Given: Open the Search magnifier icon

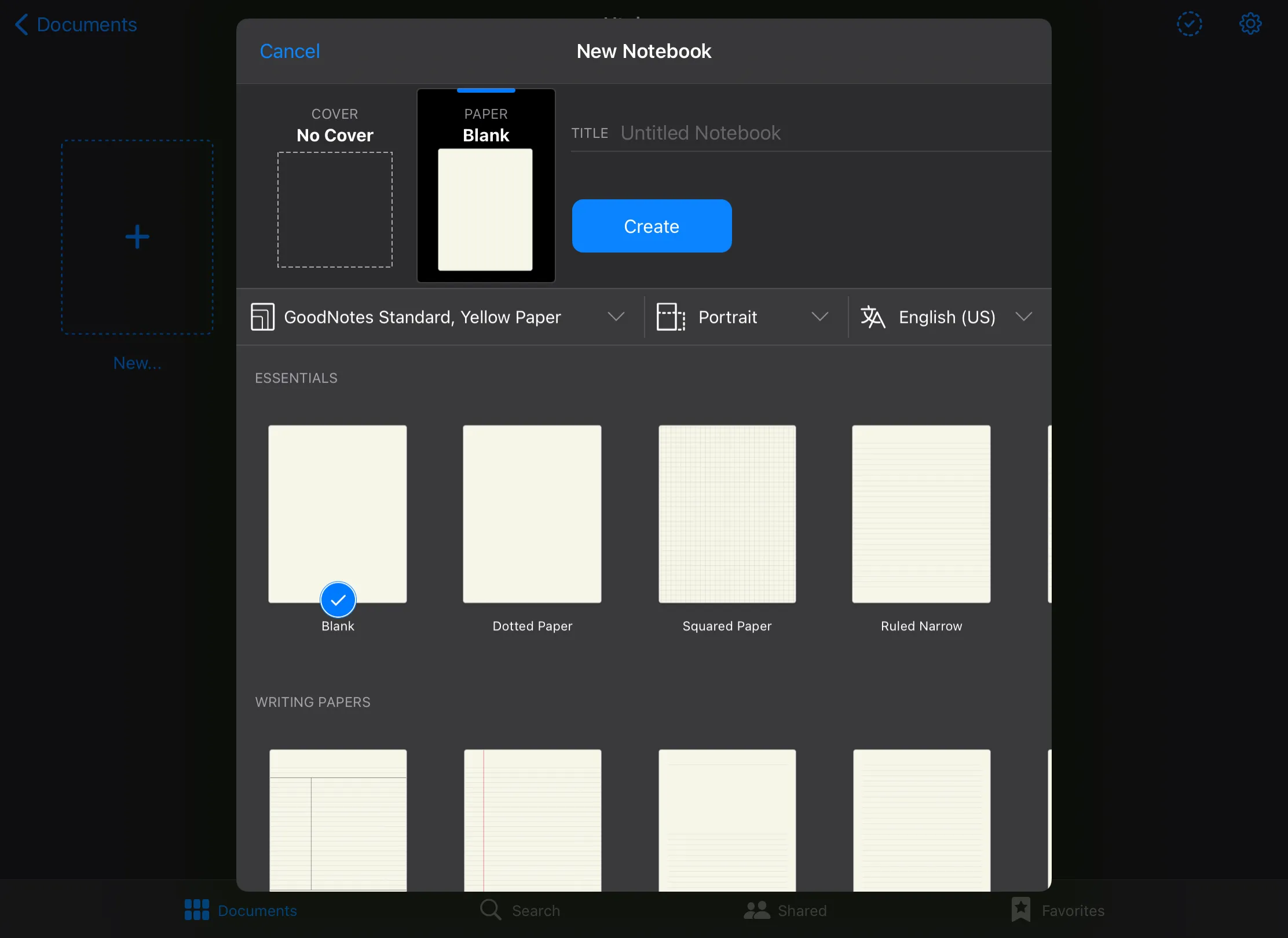Looking at the screenshot, I should coord(491,910).
